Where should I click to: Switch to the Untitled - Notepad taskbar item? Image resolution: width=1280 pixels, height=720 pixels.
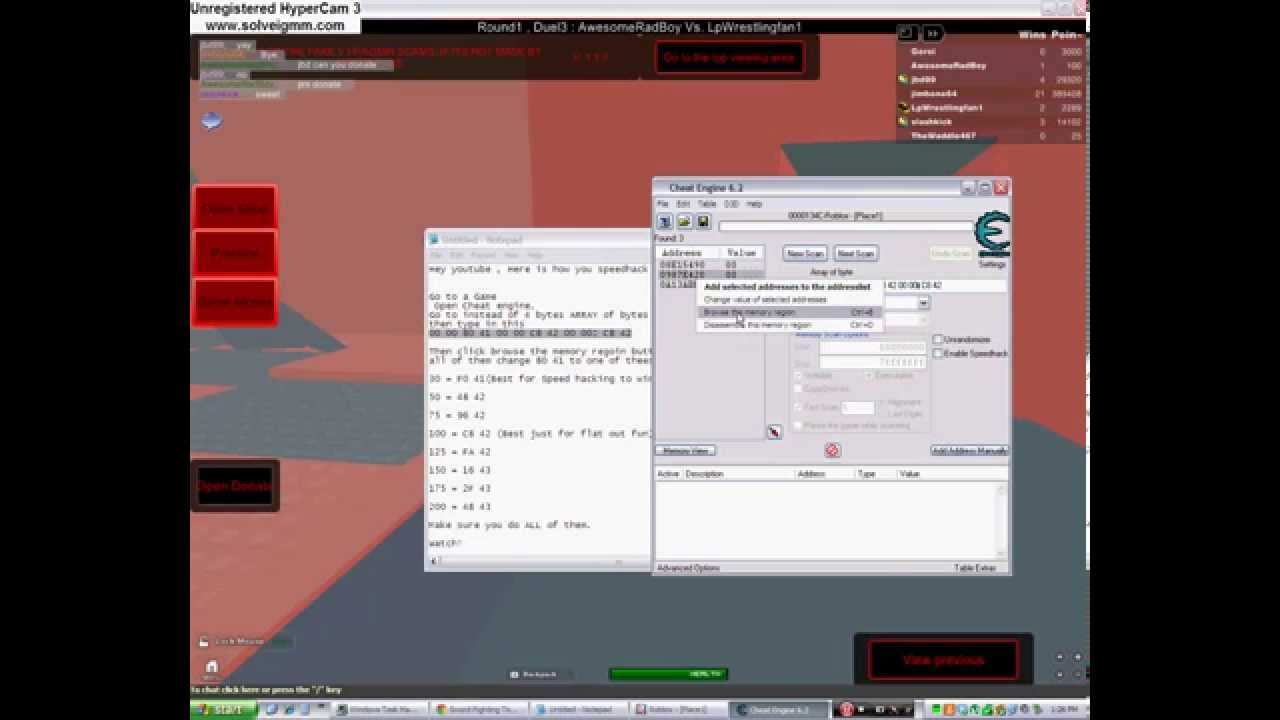[x=579, y=710]
